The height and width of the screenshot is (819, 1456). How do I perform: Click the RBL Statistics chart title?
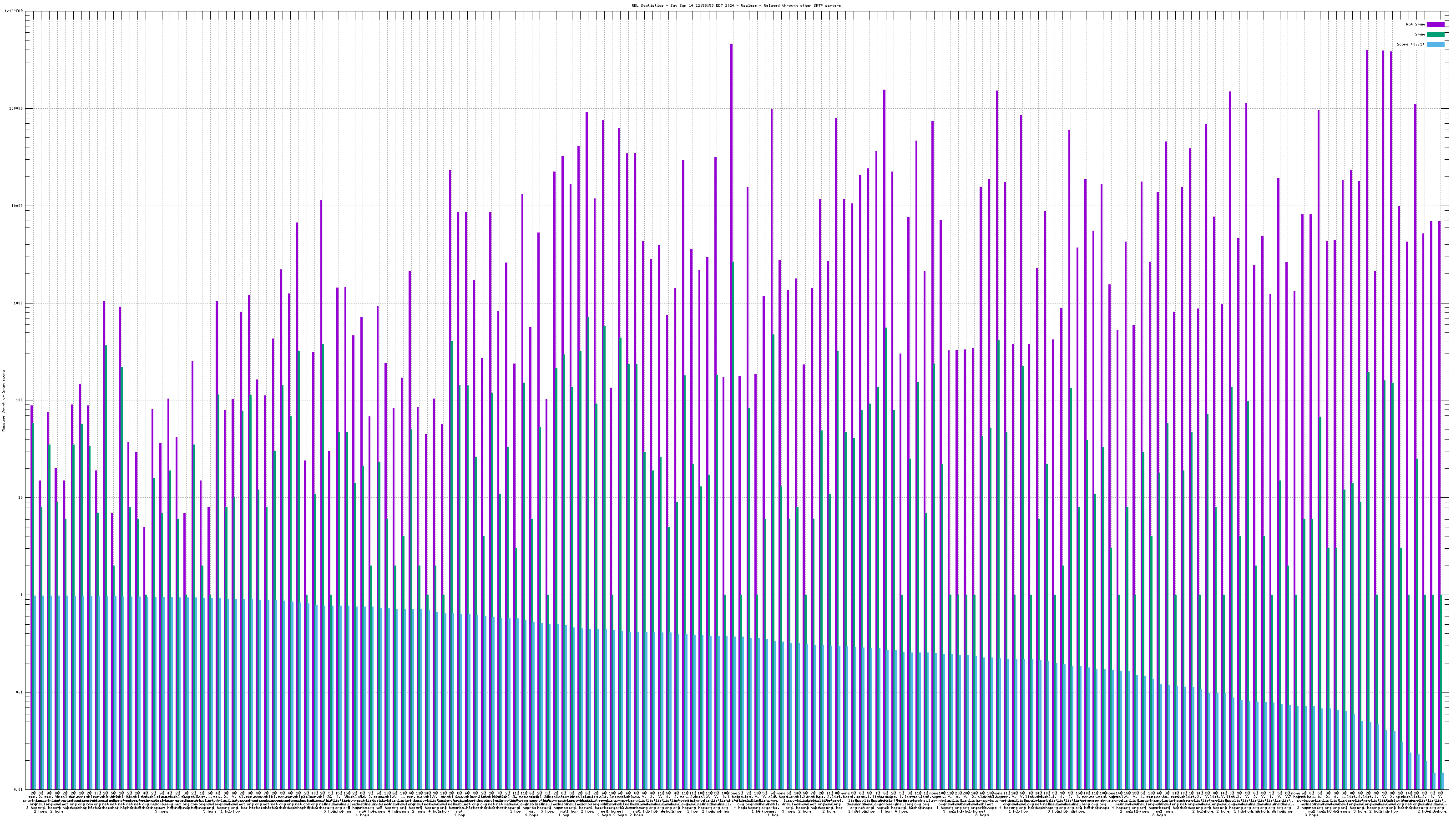point(736,5)
